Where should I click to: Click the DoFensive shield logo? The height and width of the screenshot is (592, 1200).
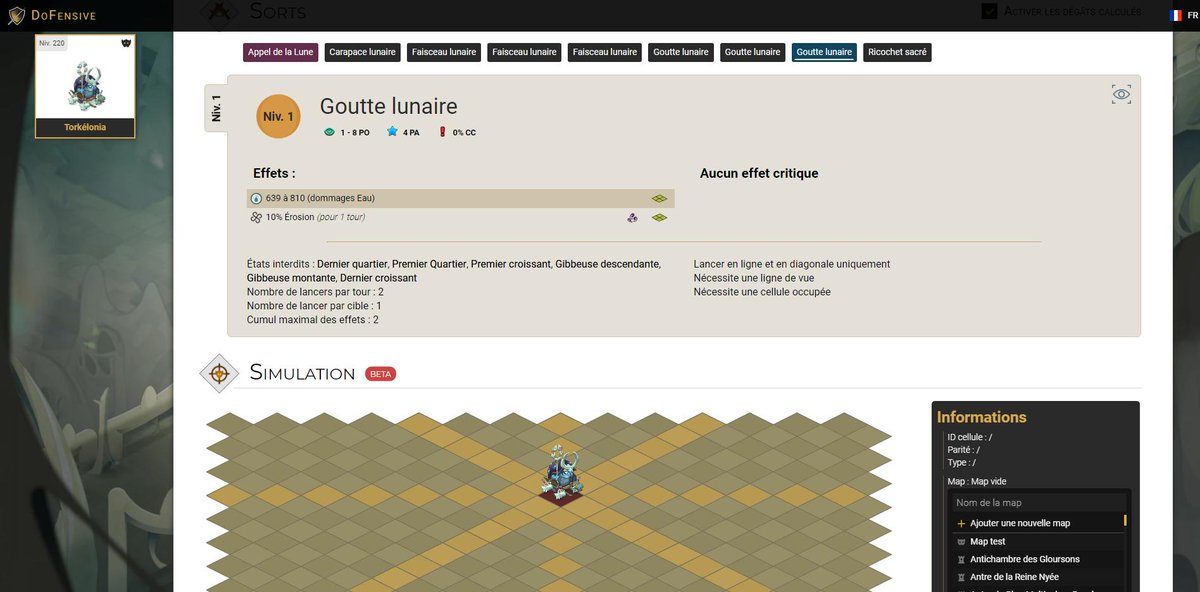pos(15,15)
